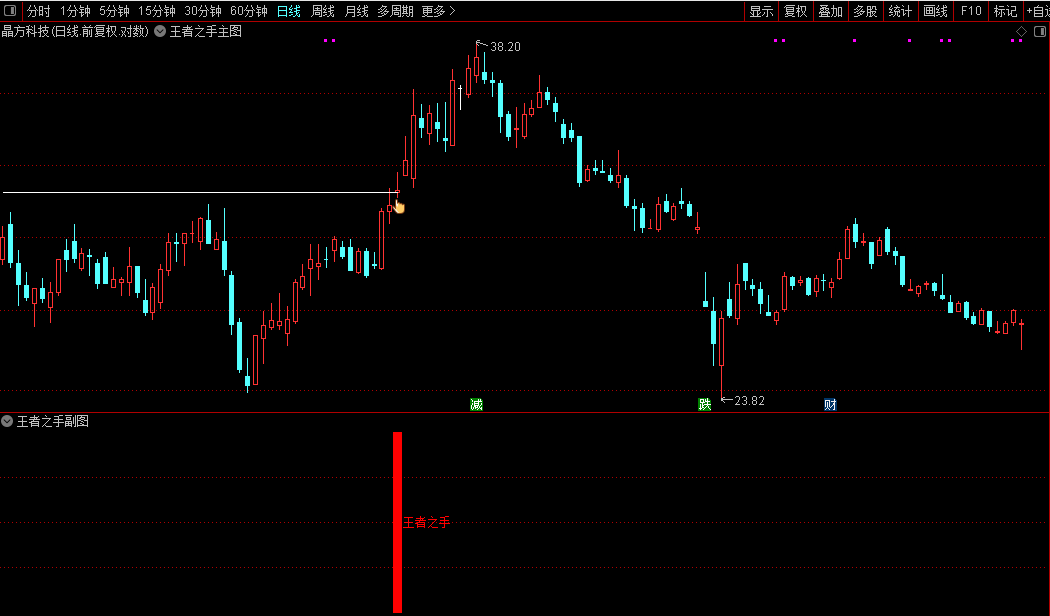Expand the 王者之手副图 indicator menu arrow
Image resolution: width=1050 pixels, height=616 pixels.
7,421
